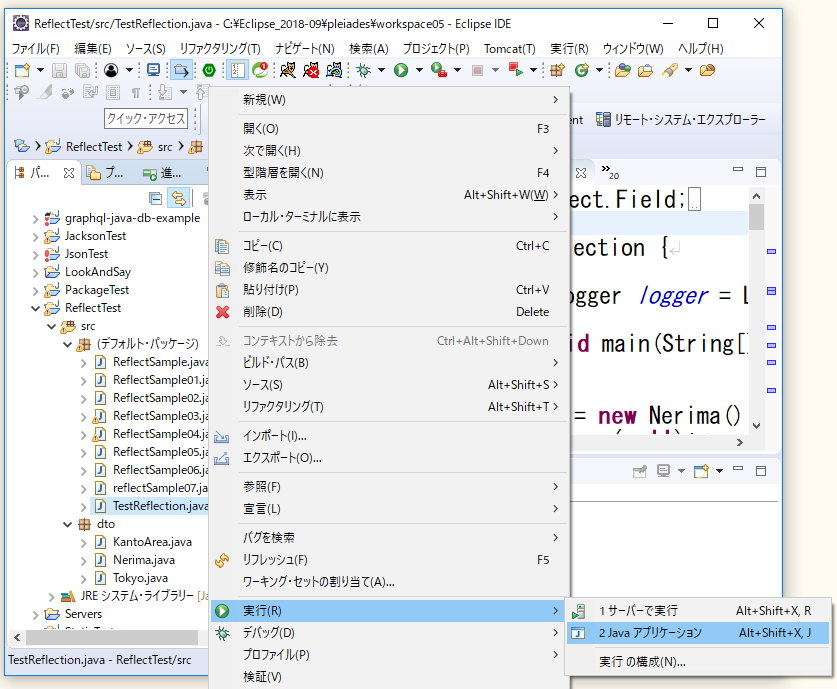Open the dropdown next to the Debug icon
Image resolution: width=837 pixels, height=689 pixels.
coord(381,70)
